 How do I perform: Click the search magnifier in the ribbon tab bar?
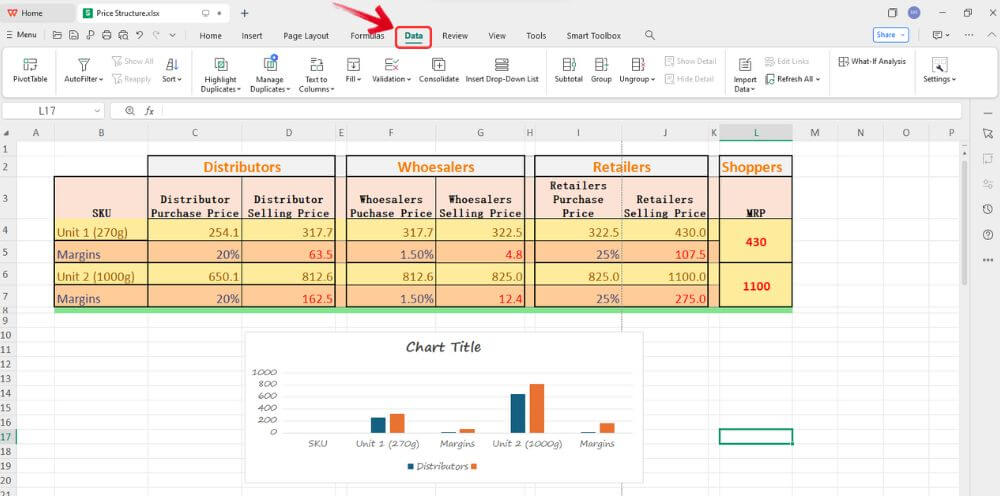pyautogui.click(x=650, y=35)
